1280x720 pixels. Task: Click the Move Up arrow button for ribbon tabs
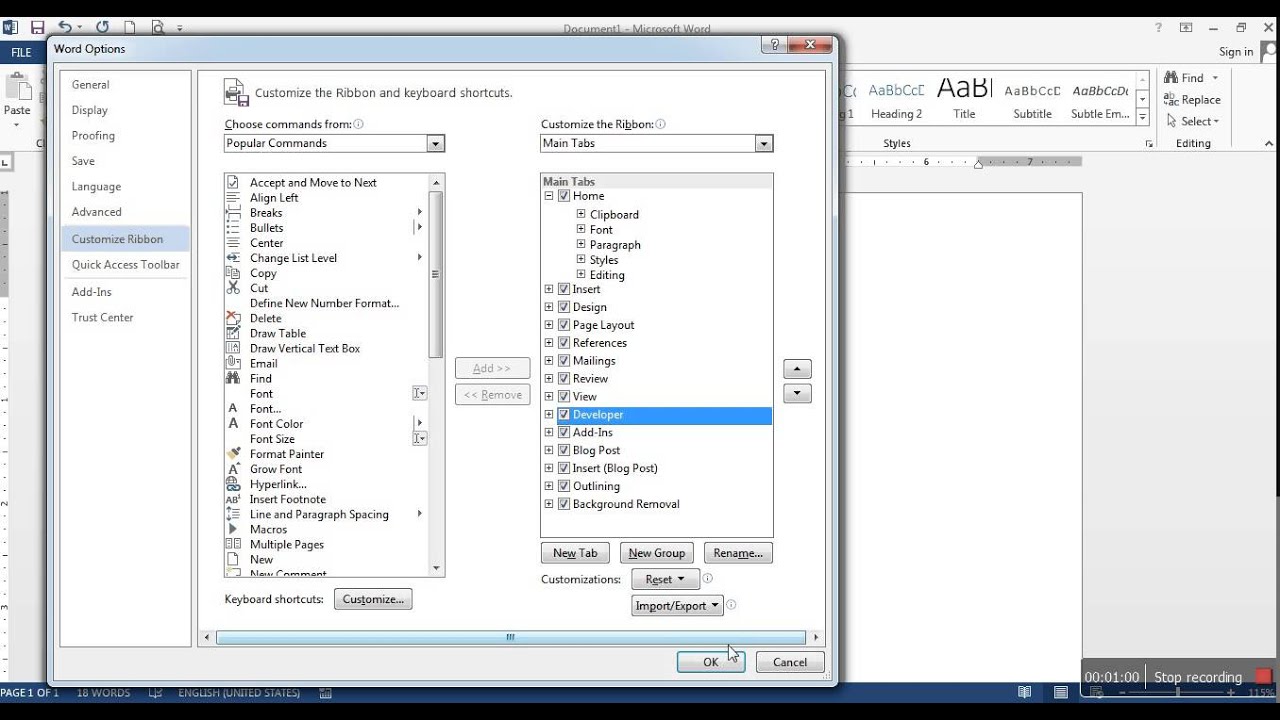pyautogui.click(x=797, y=369)
